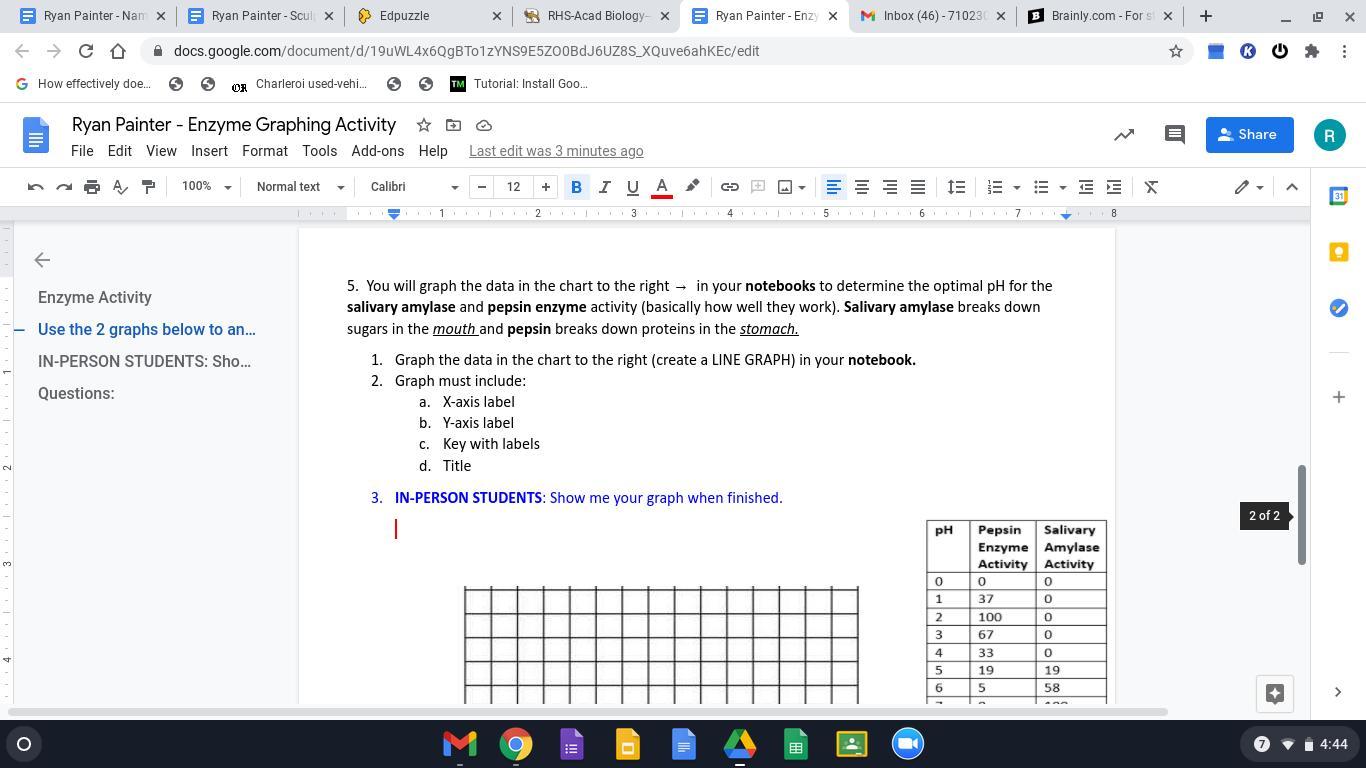Jump to Enzyme Activity in the outline
Viewport: 1366px width, 768px height.
pyautogui.click(x=95, y=298)
